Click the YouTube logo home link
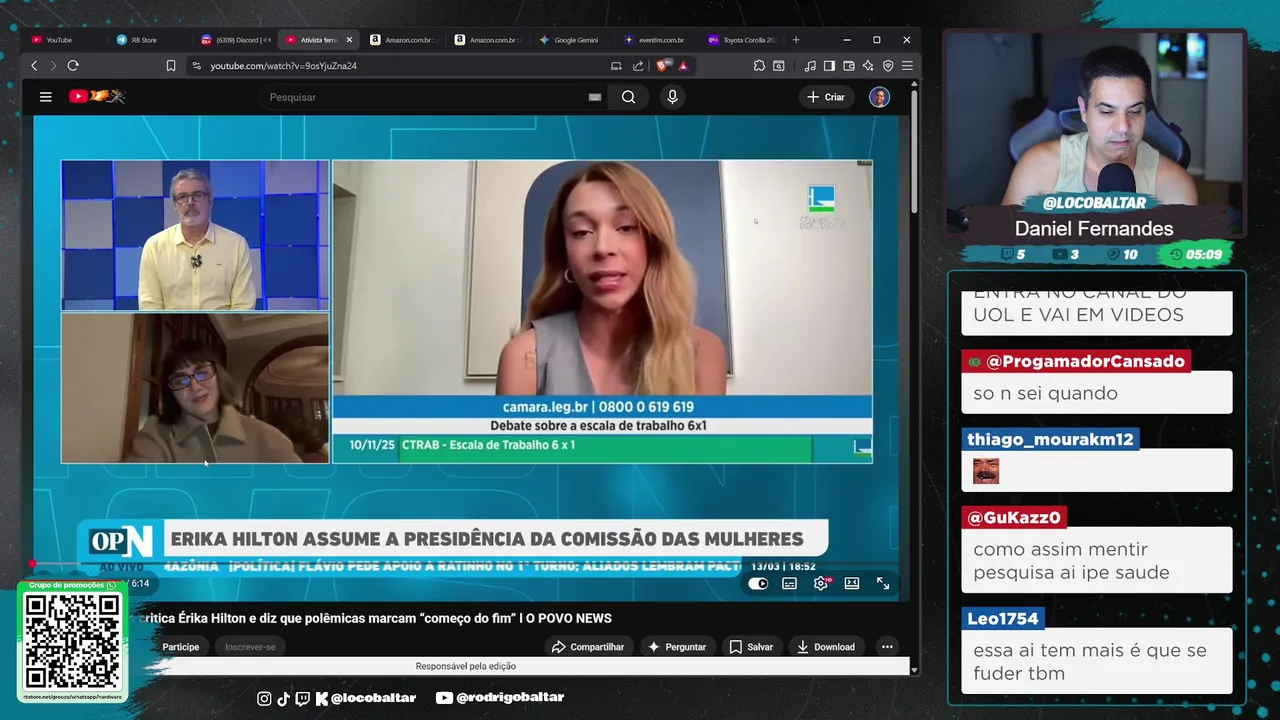The width and height of the screenshot is (1280, 720). click(96, 96)
